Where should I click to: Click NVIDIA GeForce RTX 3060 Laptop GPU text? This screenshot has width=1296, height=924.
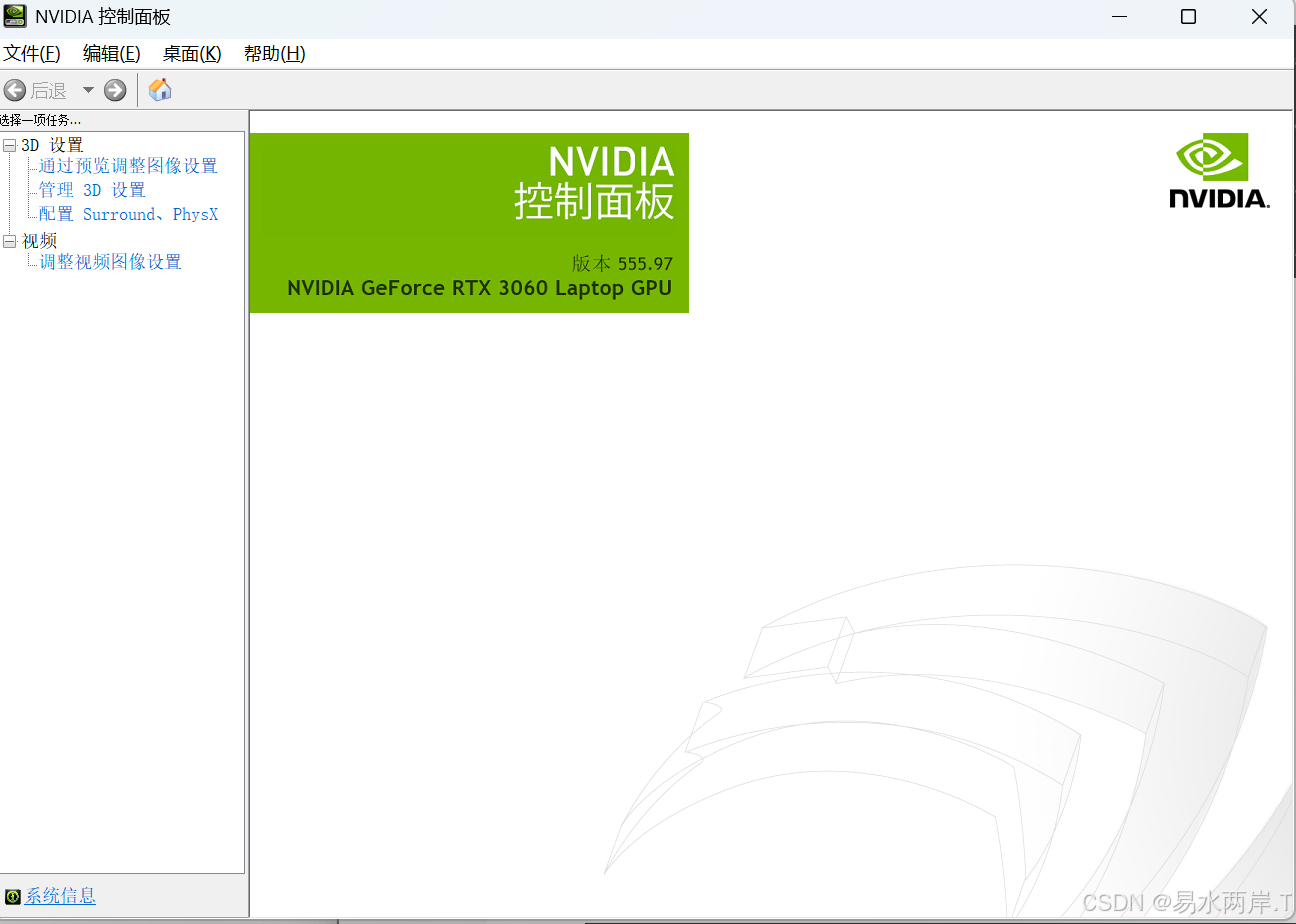[x=480, y=288]
